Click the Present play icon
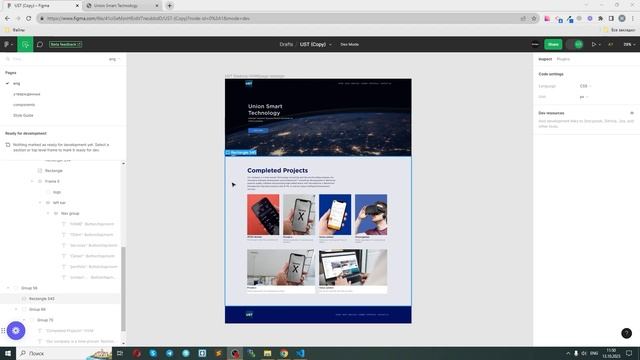Image resolution: width=640 pixels, height=360 pixels. (x=594, y=44)
